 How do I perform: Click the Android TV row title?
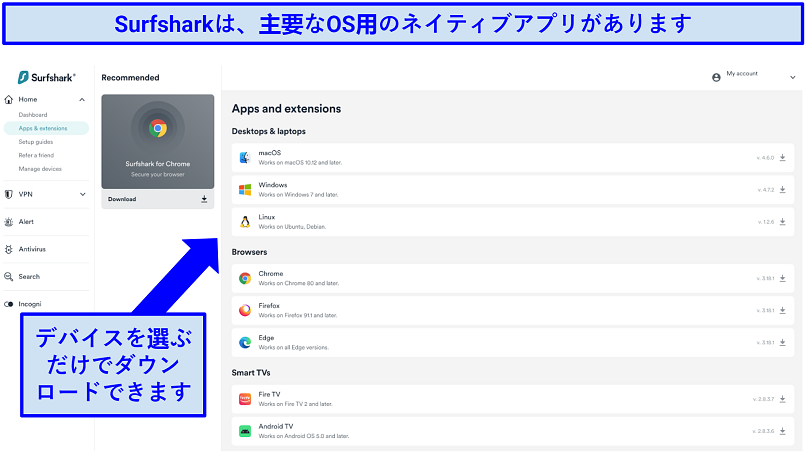[x=276, y=426]
